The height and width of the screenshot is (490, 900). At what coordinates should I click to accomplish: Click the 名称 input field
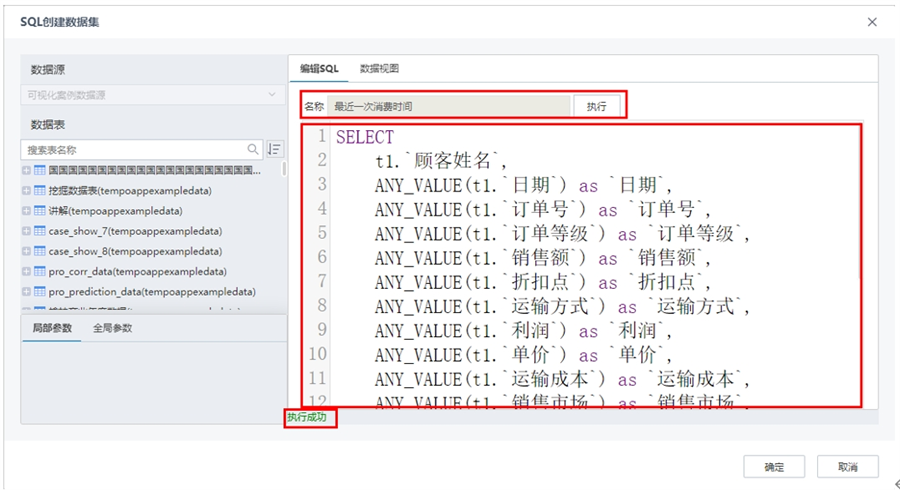[448, 105]
